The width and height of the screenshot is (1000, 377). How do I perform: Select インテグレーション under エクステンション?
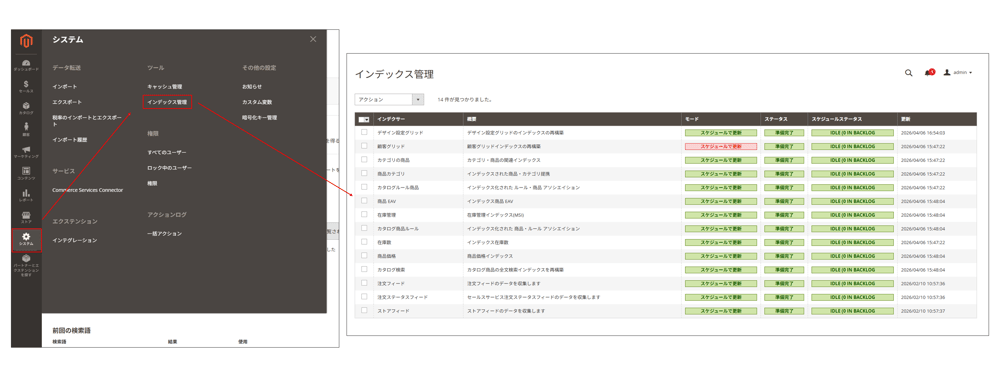click(x=75, y=240)
